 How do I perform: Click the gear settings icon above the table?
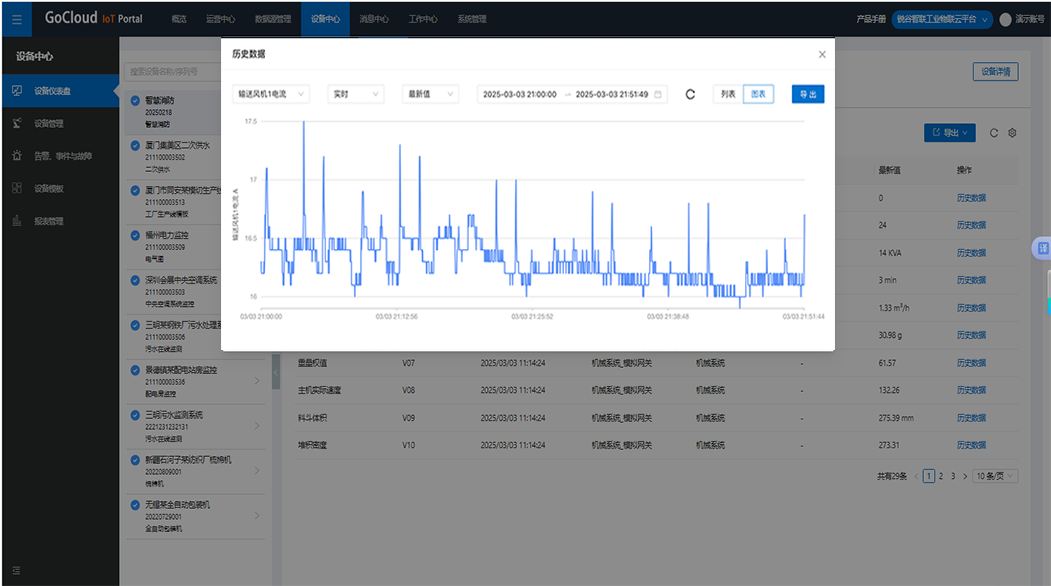[x=1012, y=133]
